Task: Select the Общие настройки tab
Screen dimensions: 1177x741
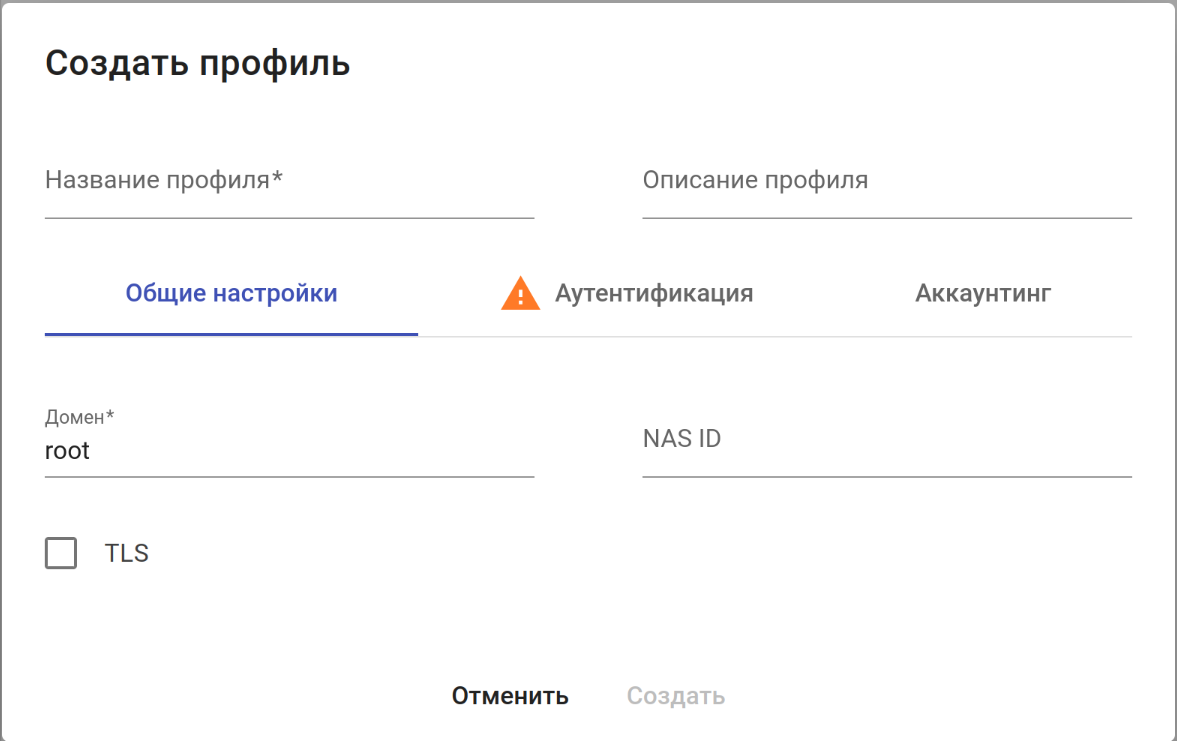Action: (231, 294)
